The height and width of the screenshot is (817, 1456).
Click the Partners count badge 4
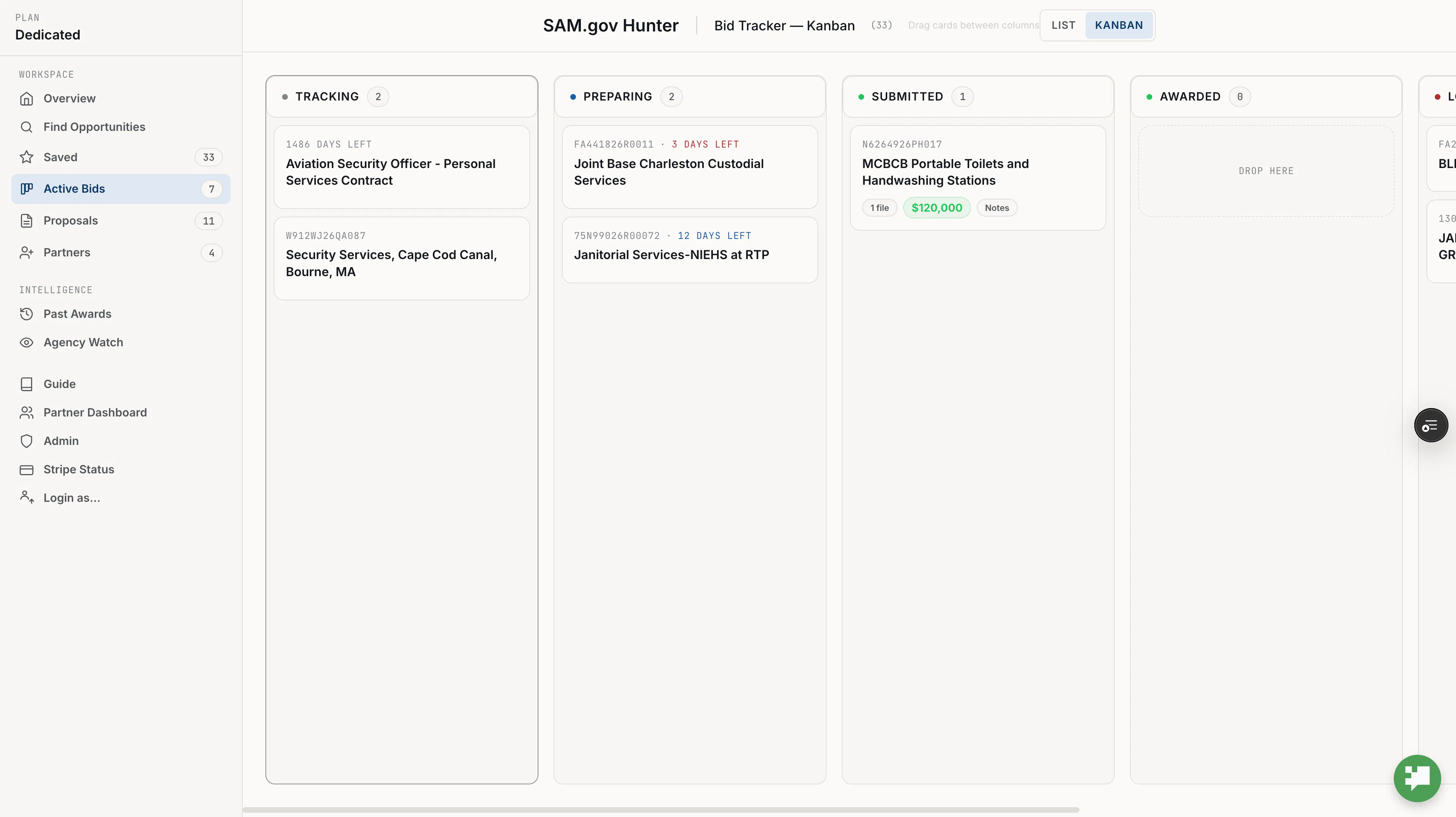[212, 253]
